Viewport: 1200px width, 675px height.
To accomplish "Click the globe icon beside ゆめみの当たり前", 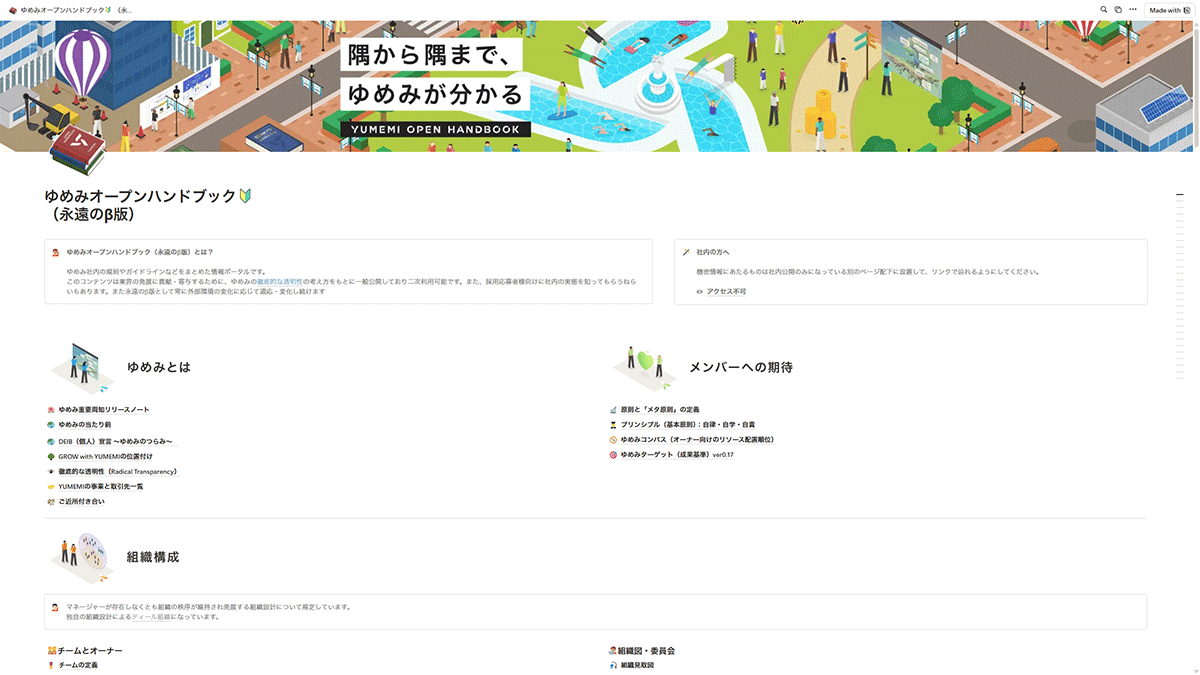I will [51, 425].
